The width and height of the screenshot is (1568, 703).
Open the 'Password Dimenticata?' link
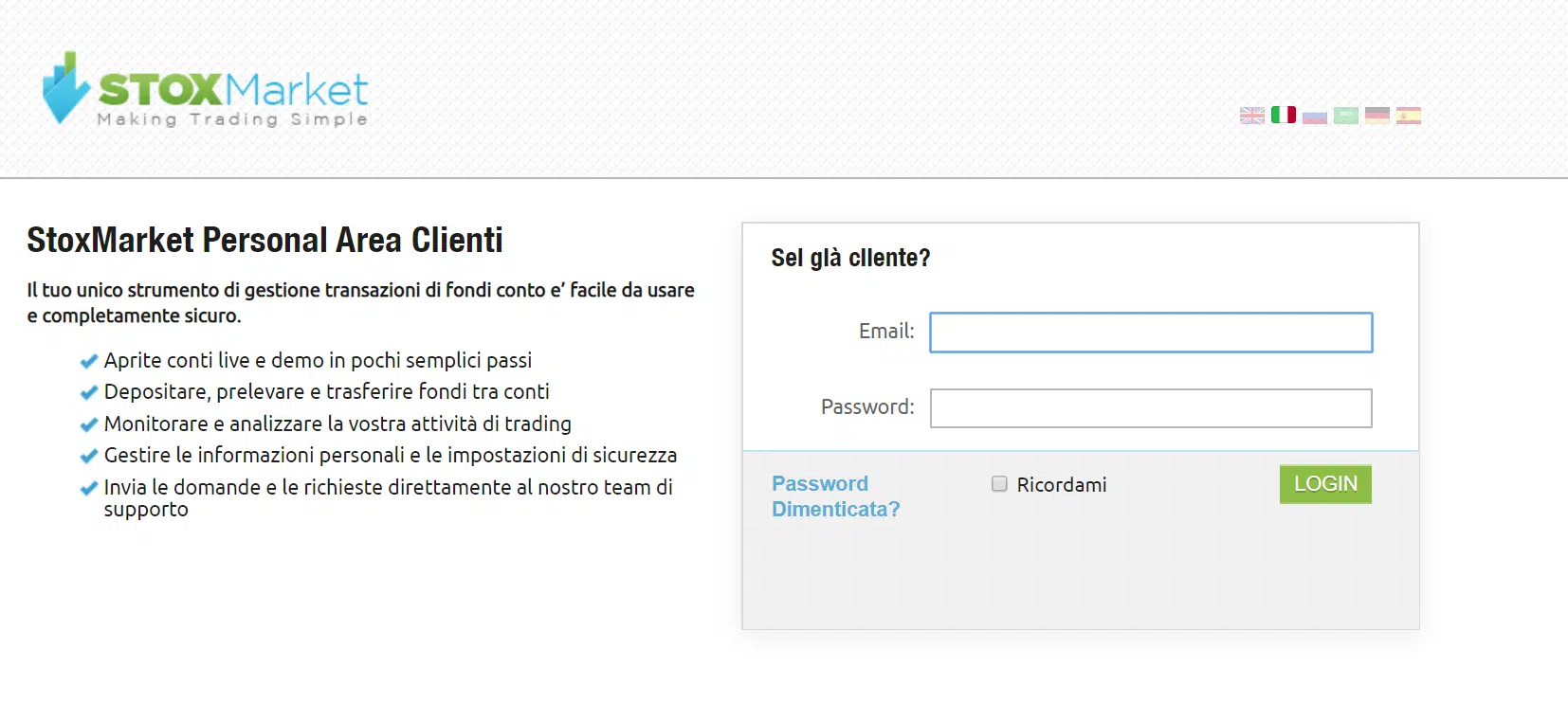click(x=835, y=496)
